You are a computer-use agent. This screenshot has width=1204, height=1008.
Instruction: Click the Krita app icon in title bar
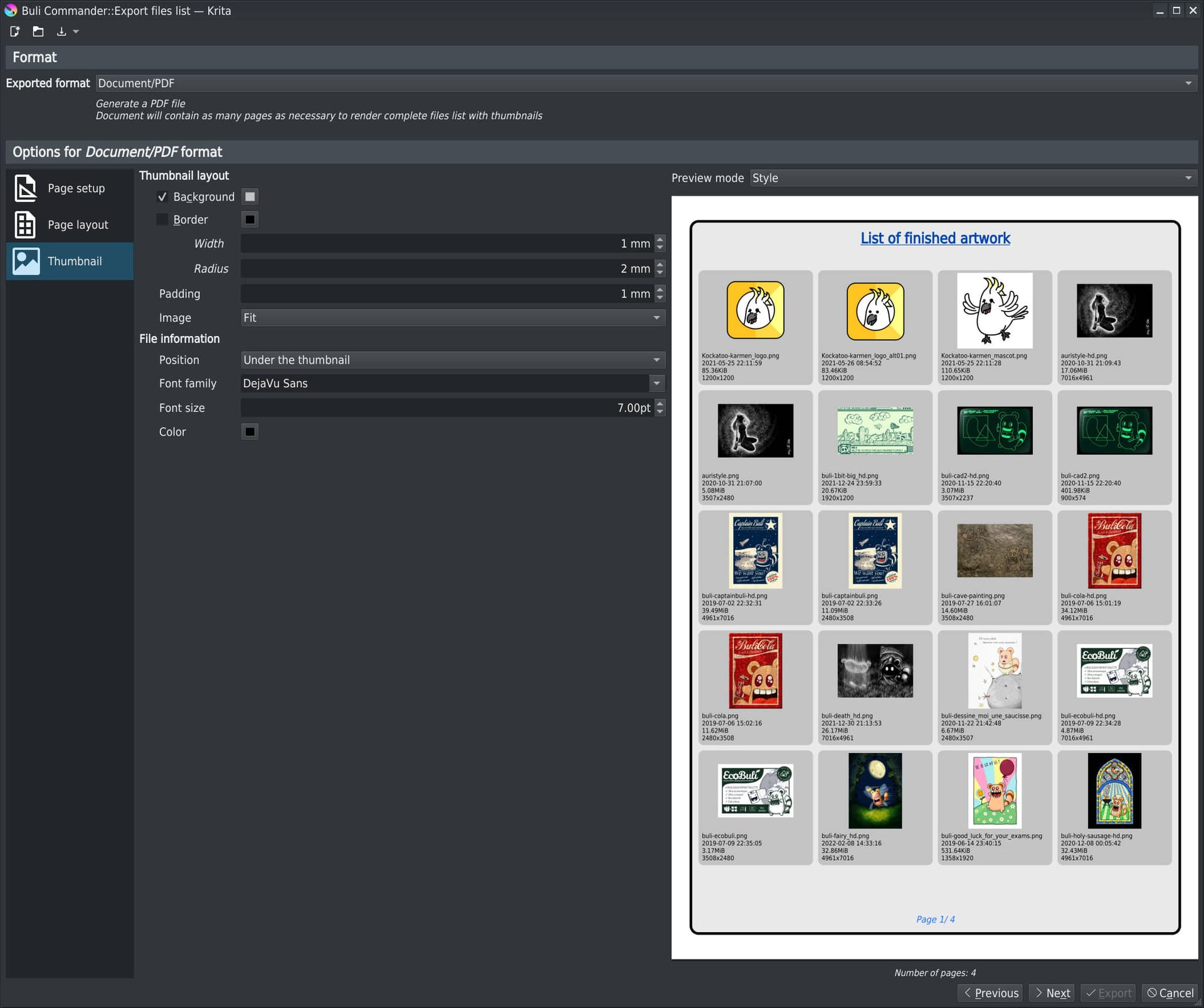(x=10, y=11)
